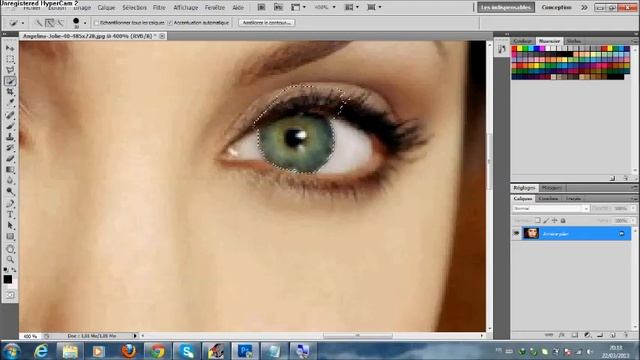The width and height of the screenshot is (640, 360).
Task: Choose Subtract from selection mode in options bar
Action: [x=60, y=23]
